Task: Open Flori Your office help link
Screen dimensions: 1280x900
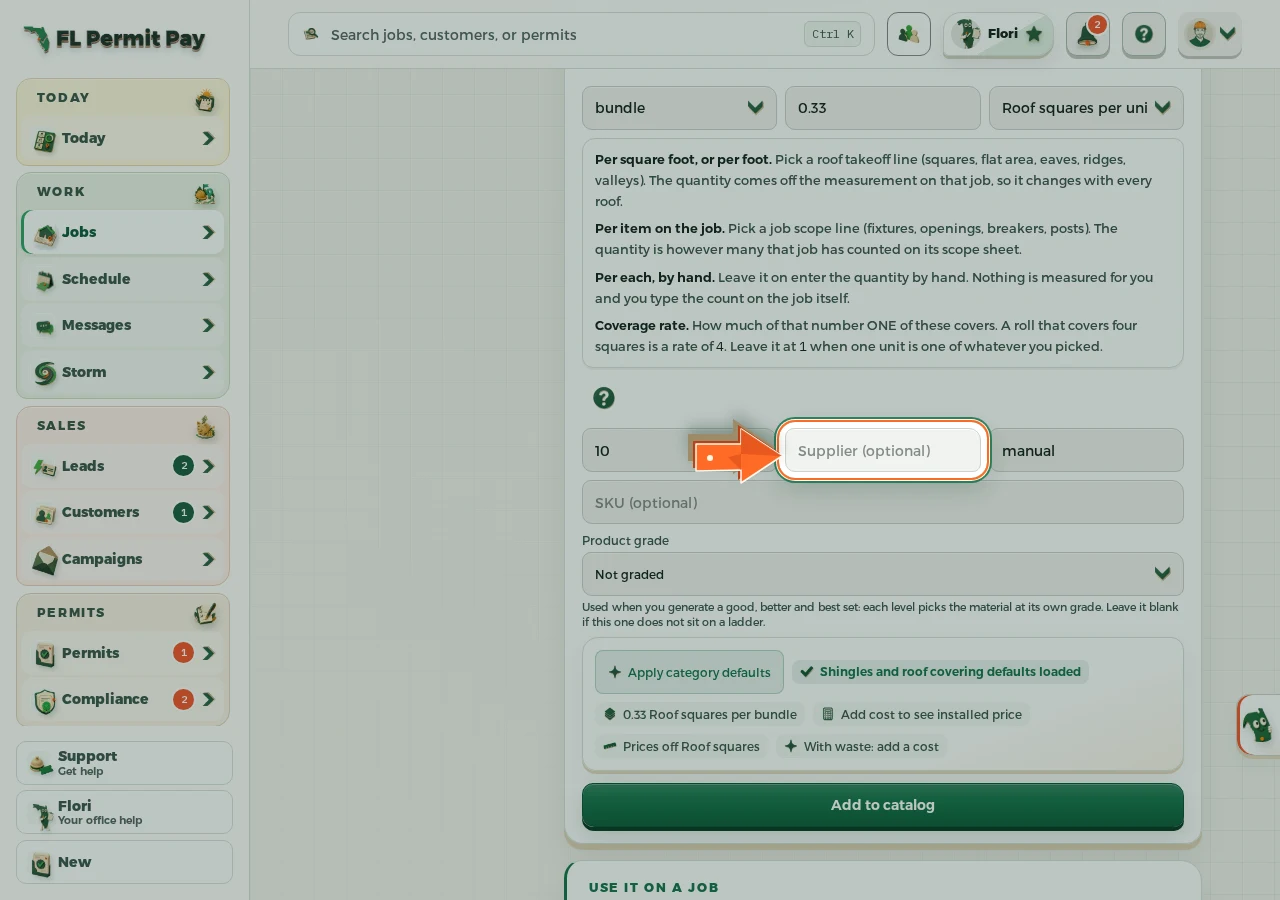Action: pyautogui.click(x=124, y=812)
